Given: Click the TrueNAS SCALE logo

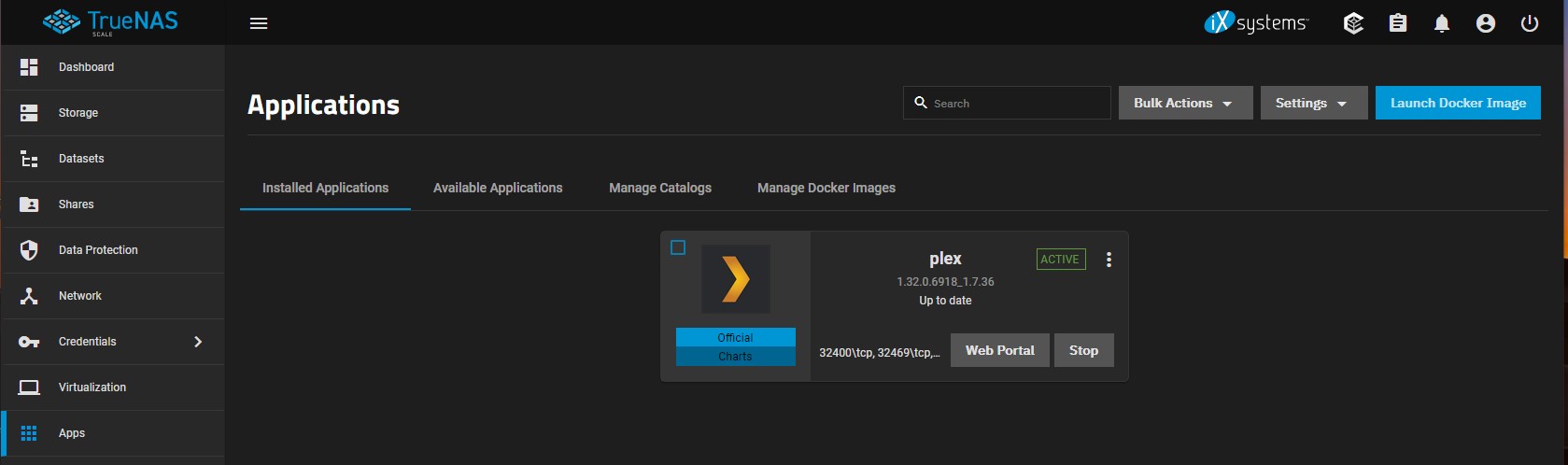Looking at the screenshot, I should (110, 22).
